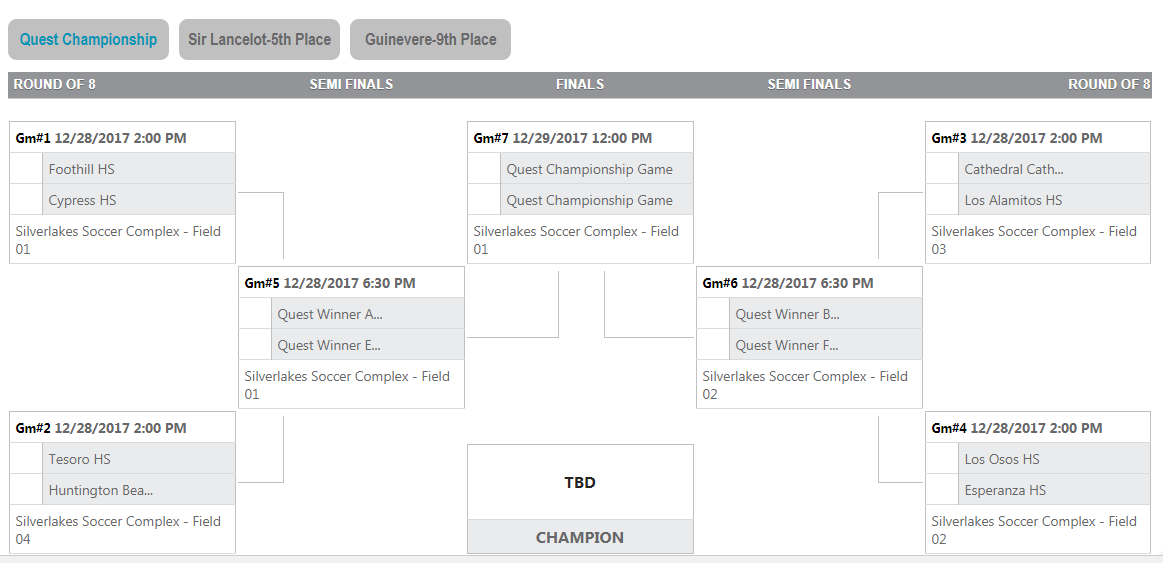Viewport: 1163px width, 563px height.
Task: Click the Gm#1 game header
Action: pos(101,138)
